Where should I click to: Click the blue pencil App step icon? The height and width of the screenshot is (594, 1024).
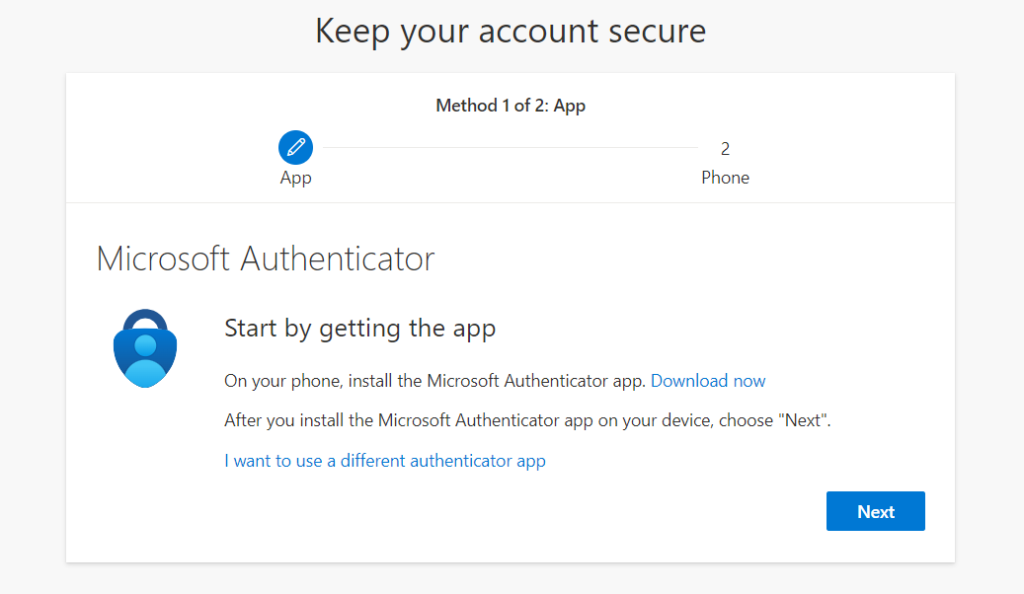[295, 148]
